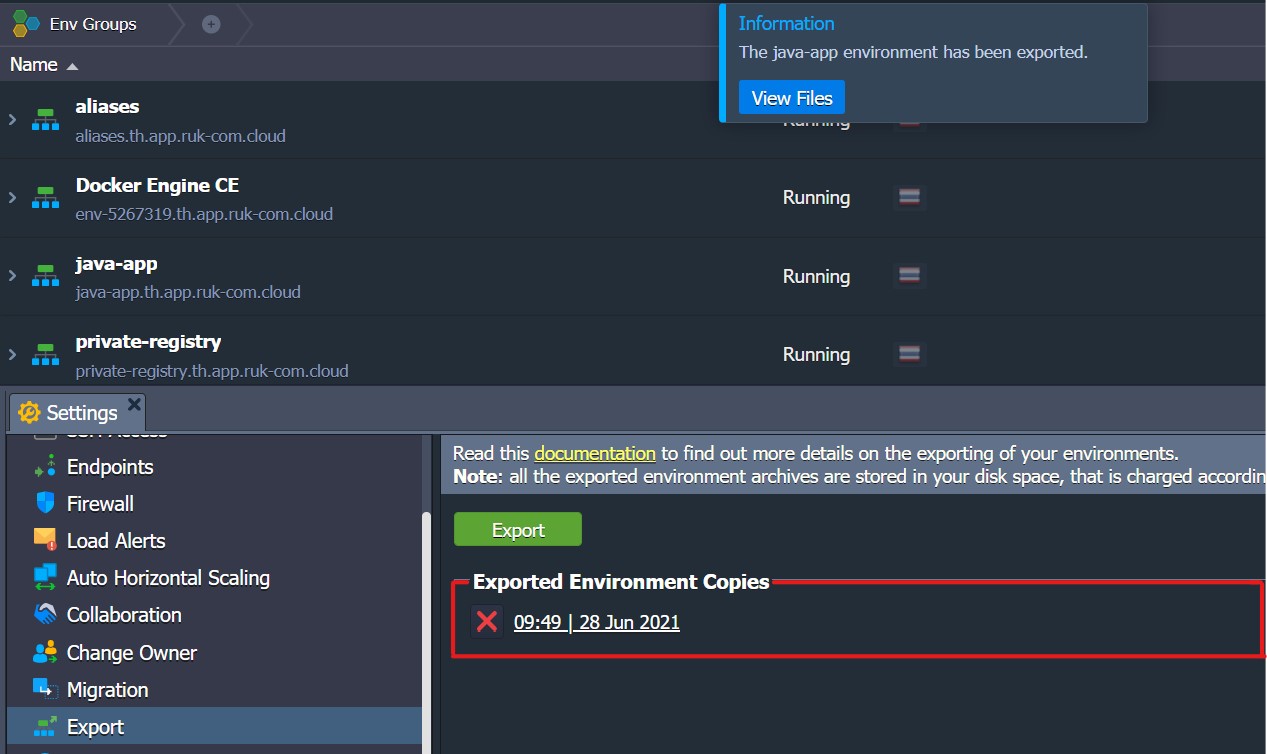Click the Endpoints icon in settings list
1267x754 pixels.
click(x=45, y=467)
